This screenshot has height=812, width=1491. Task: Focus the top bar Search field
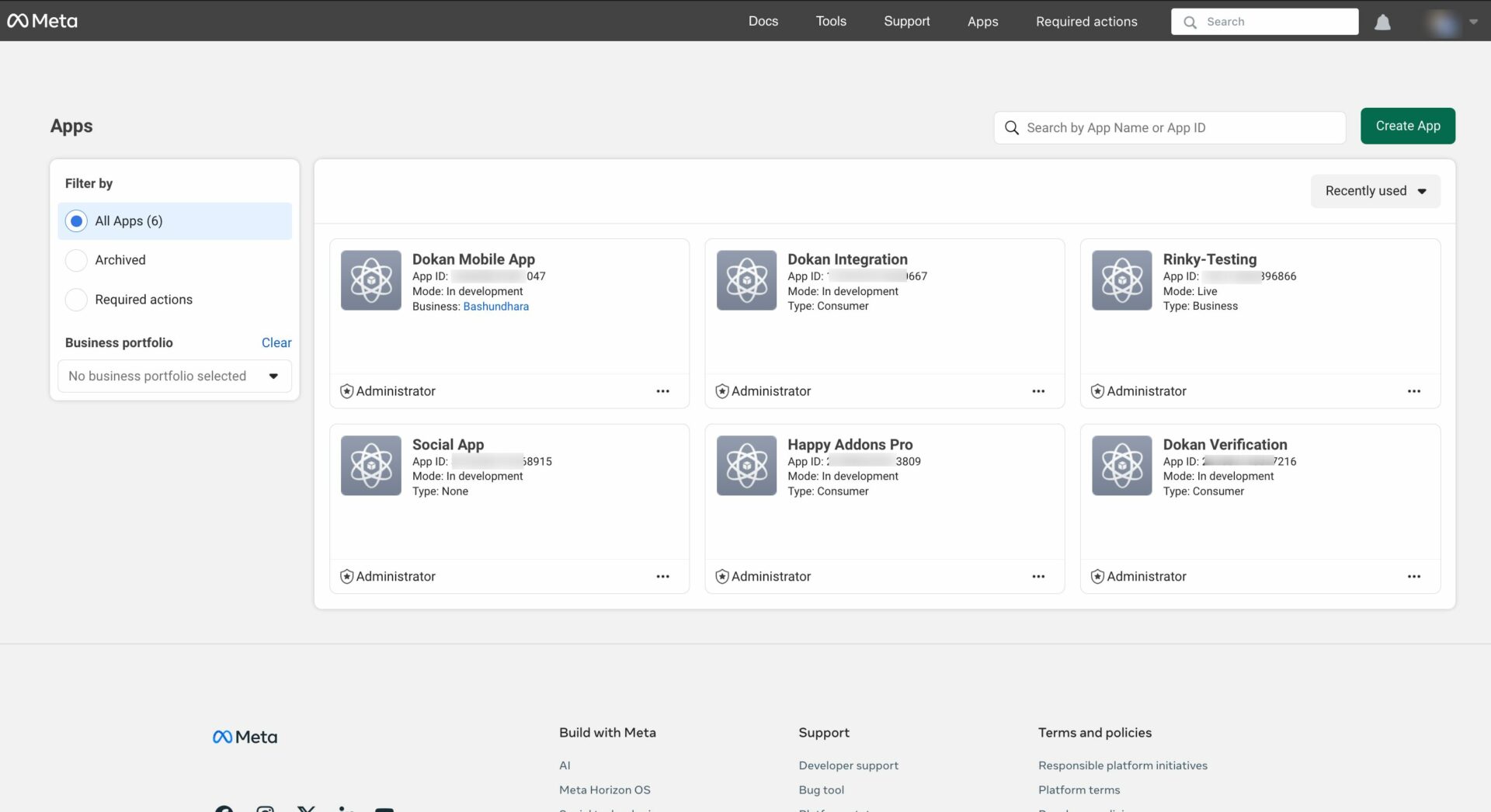pyautogui.click(x=1264, y=22)
